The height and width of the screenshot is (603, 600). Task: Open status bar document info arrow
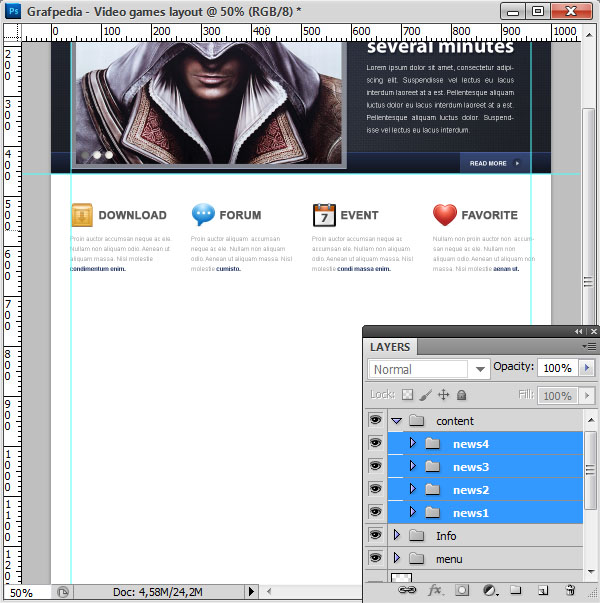(252, 591)
